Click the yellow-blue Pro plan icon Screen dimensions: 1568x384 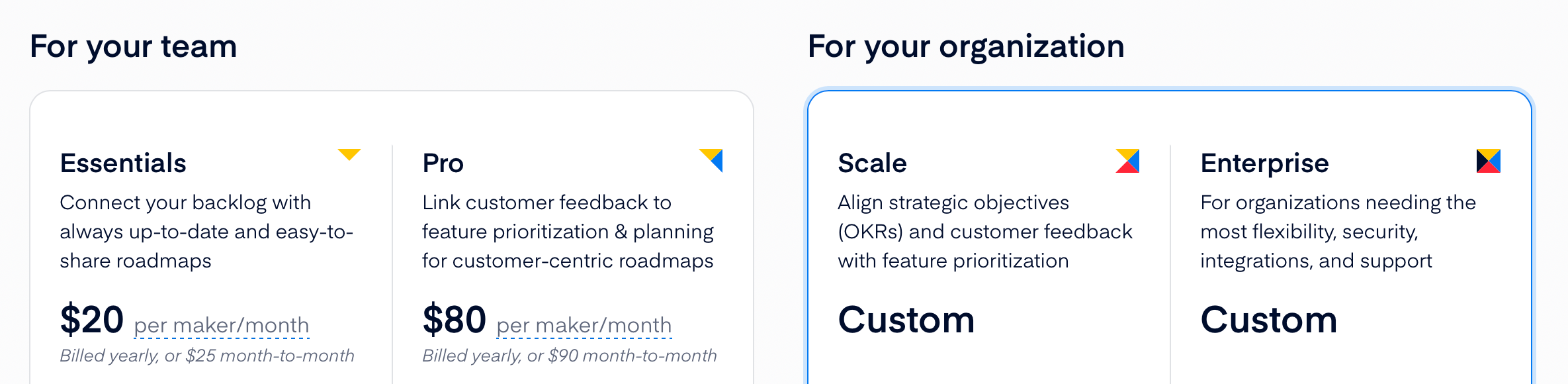coord(711,160)
